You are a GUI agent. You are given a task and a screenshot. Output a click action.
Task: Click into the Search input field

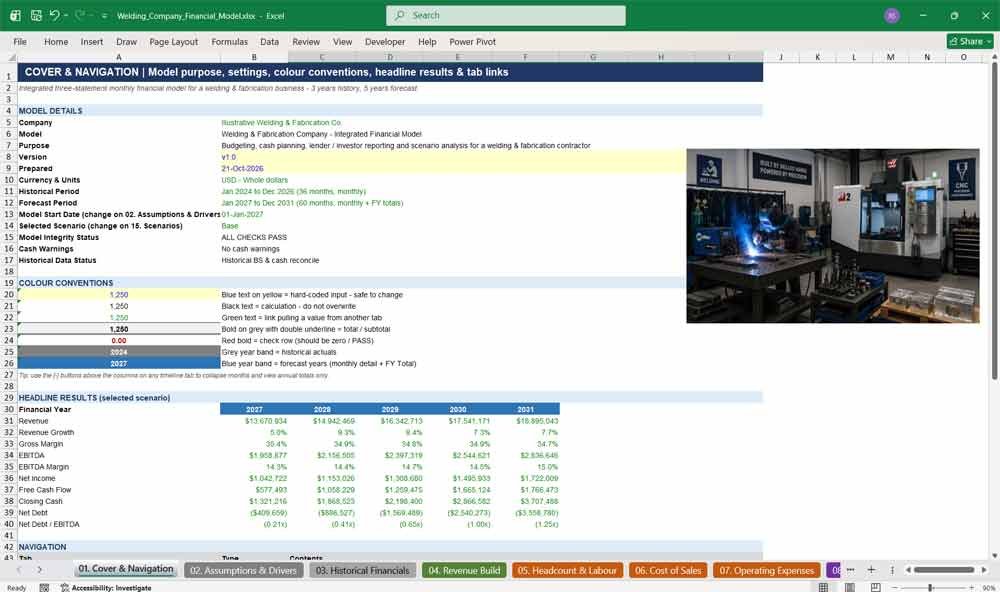pyautogui.click(x=506, y=15)
